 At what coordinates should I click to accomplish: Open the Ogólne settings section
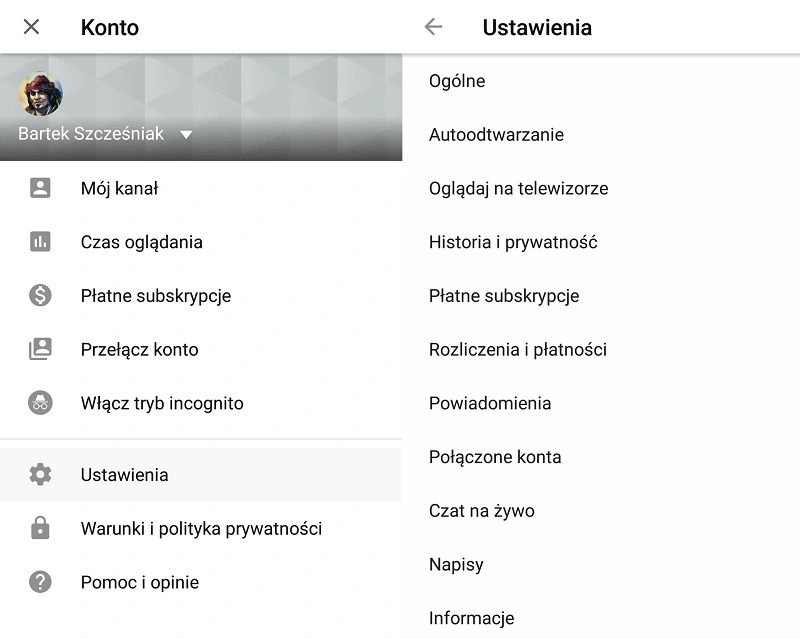tap(455, 81)
